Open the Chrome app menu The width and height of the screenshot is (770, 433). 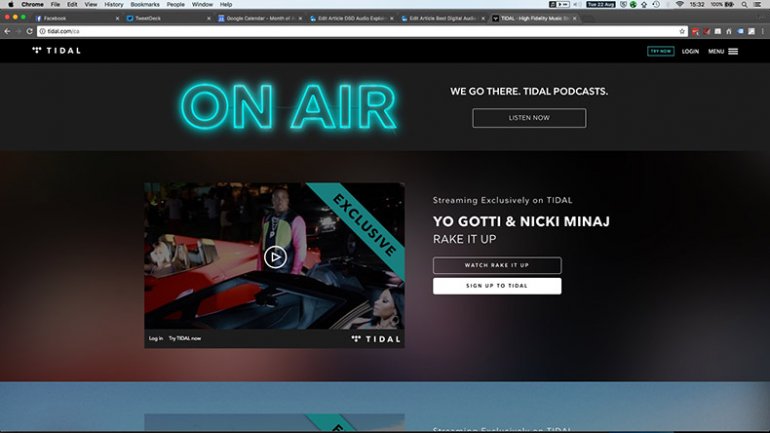click(x=32, y=4)
